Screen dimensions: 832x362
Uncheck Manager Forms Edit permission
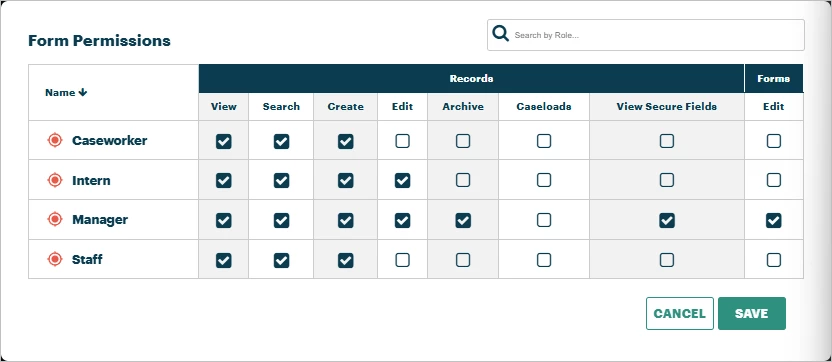click(774, 220)
